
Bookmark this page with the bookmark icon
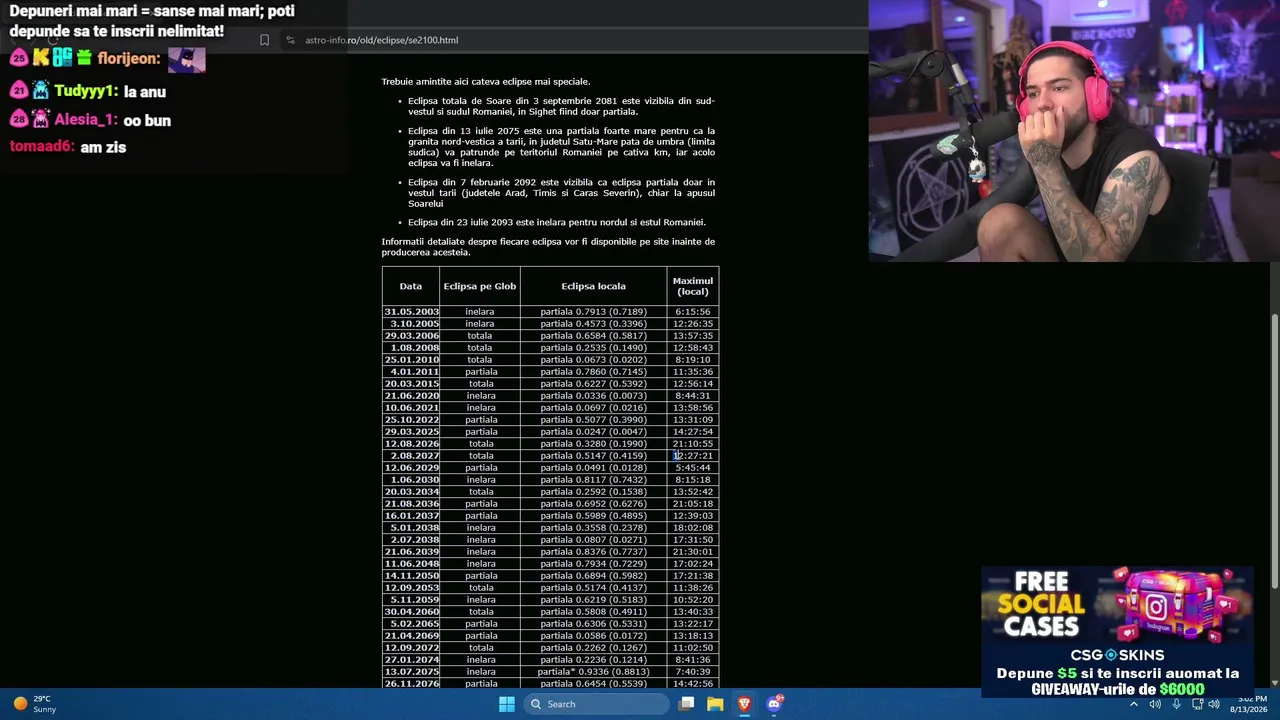click(264, 40)
